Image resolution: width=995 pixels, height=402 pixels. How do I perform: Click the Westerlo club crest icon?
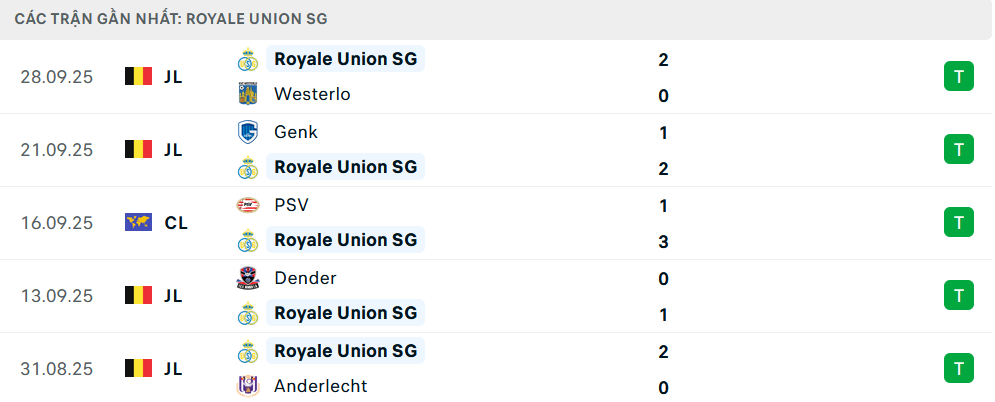pos(246,95)
